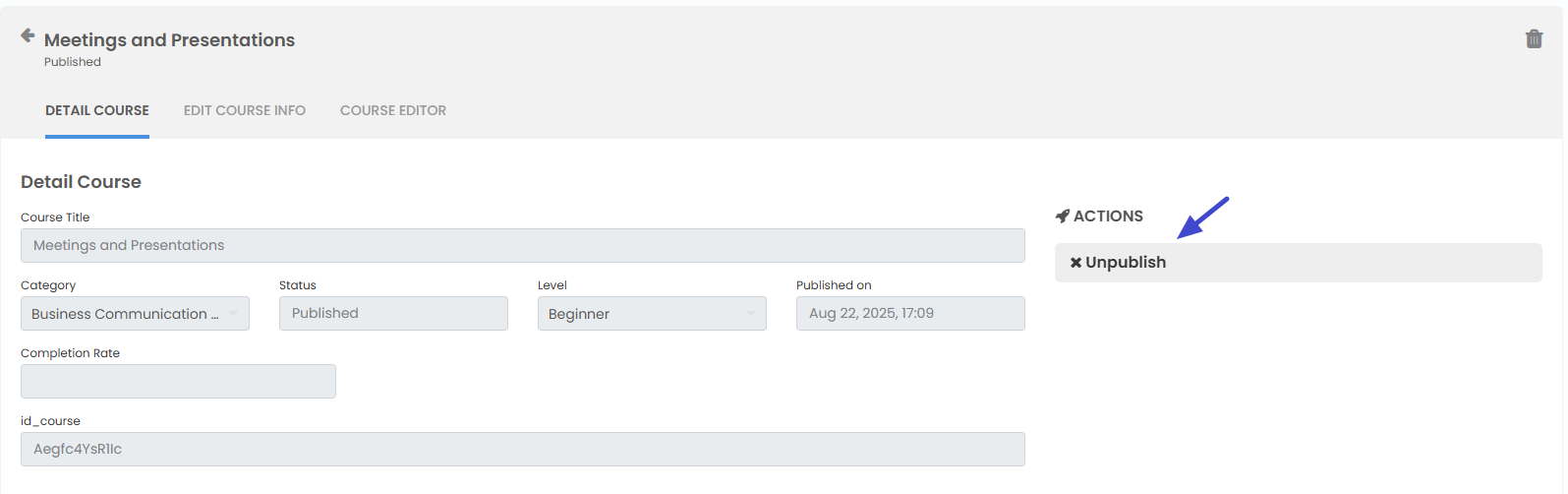Open the Edit Course Info tab
Image resolution: width=1568 pixels, height=494 pixels.
pos(245,110)
